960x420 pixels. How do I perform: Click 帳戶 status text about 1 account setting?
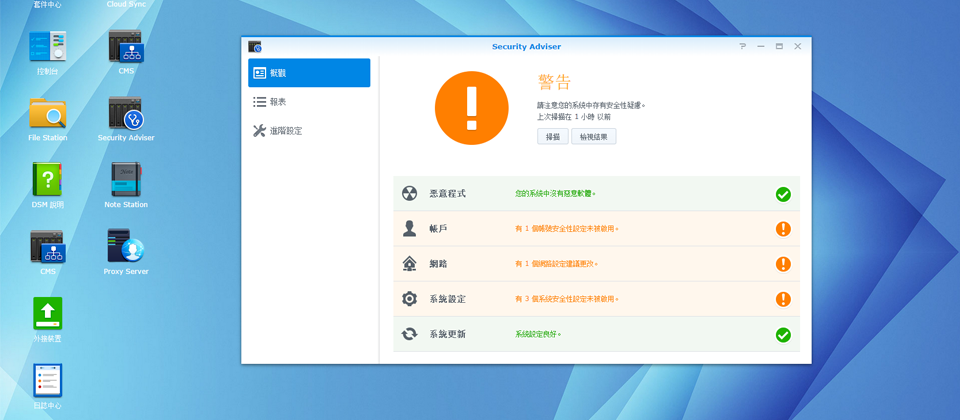click(567, 229)
